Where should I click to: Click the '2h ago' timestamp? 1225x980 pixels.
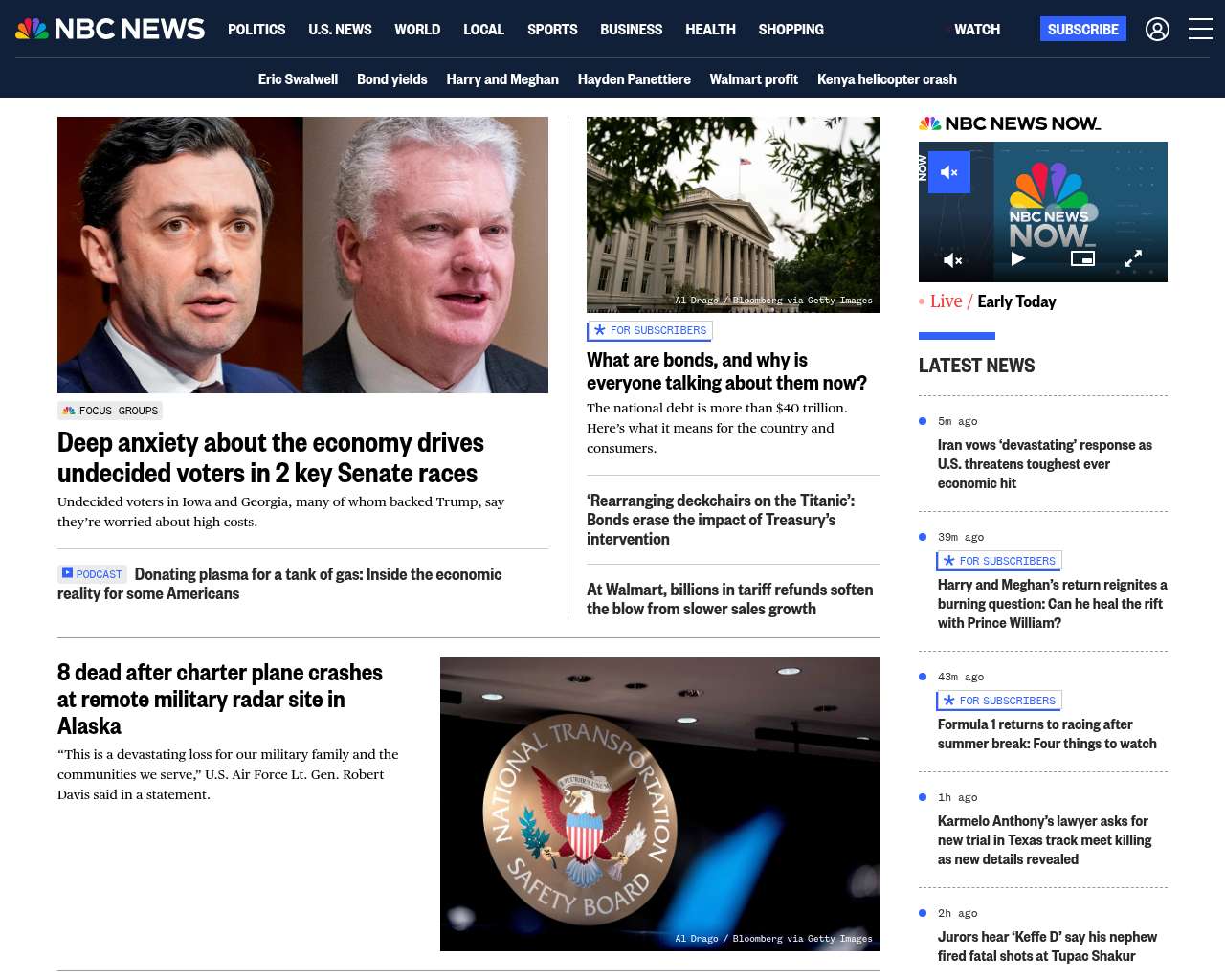pos(958,913)
